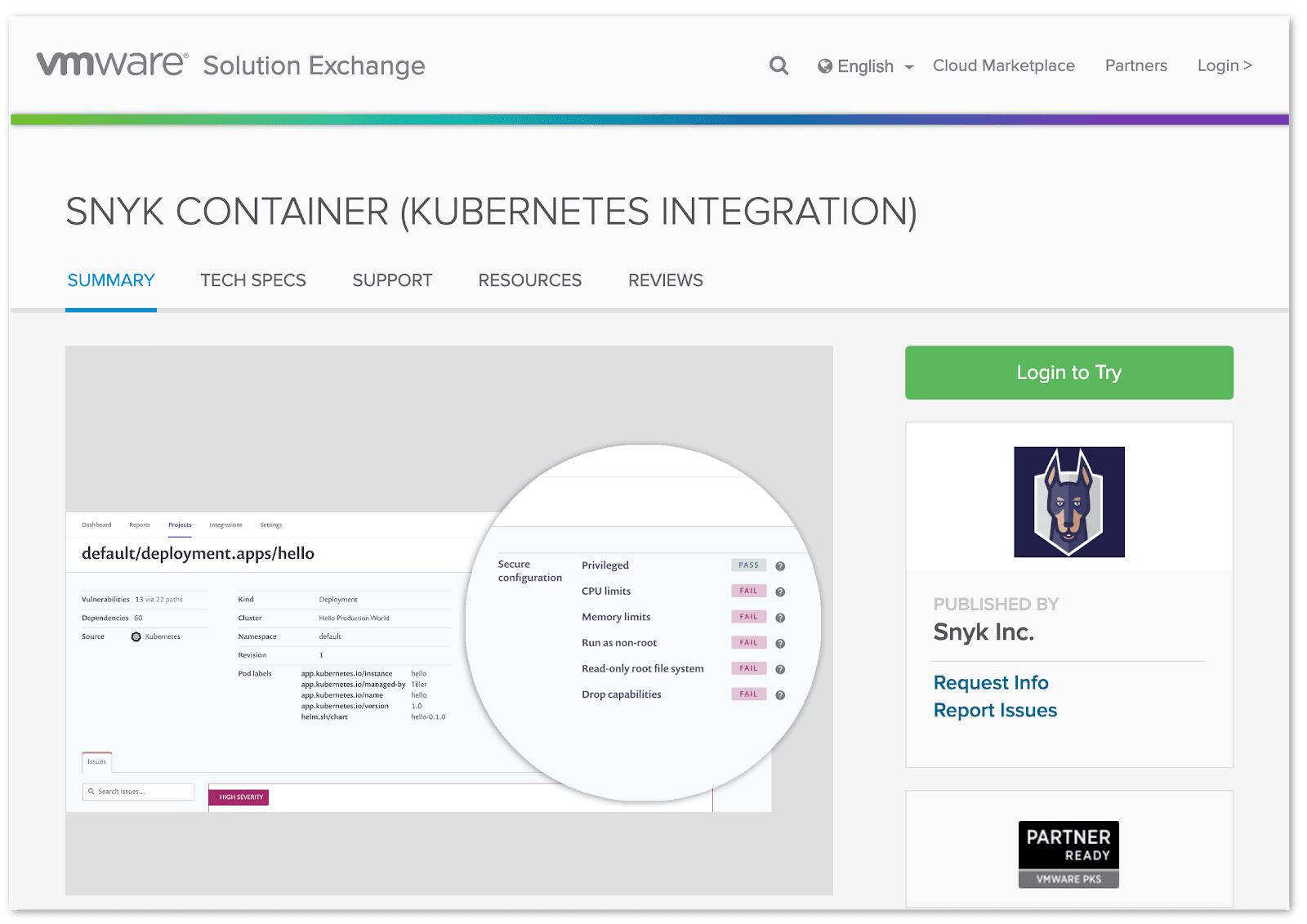Go to the RESOURCES tab
The image size is (1307, 924).
530,280
